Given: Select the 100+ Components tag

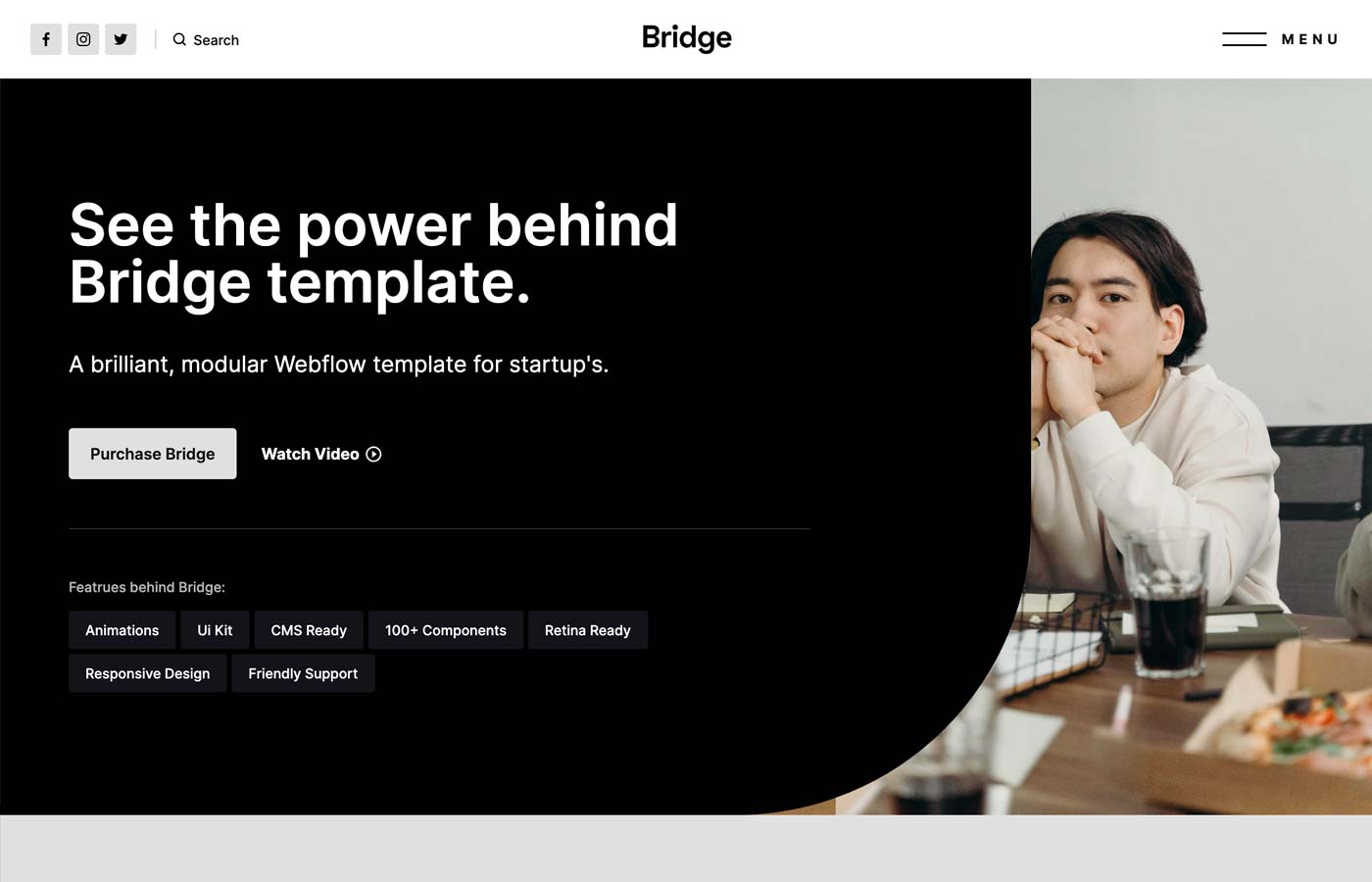Looking at the screenshot, I should [x=446, y=630].
